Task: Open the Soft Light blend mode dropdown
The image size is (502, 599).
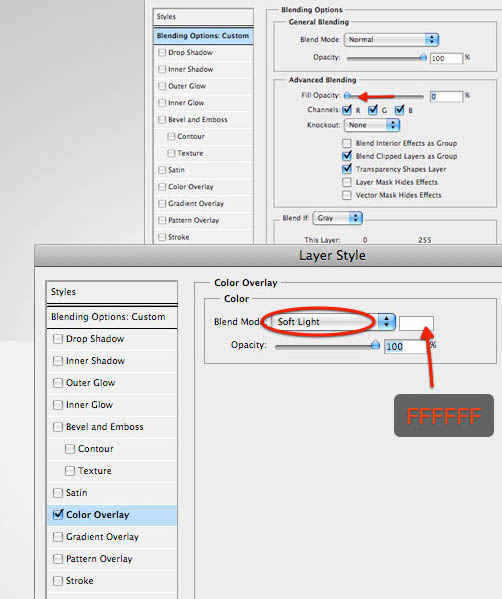Action: coord(333,322)
